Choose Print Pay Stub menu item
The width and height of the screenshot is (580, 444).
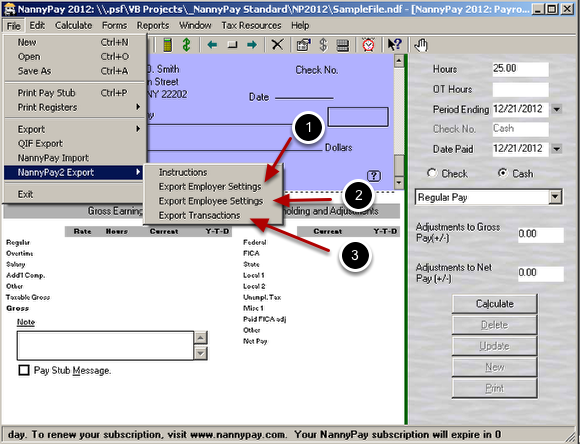click(x=74, y=93)
